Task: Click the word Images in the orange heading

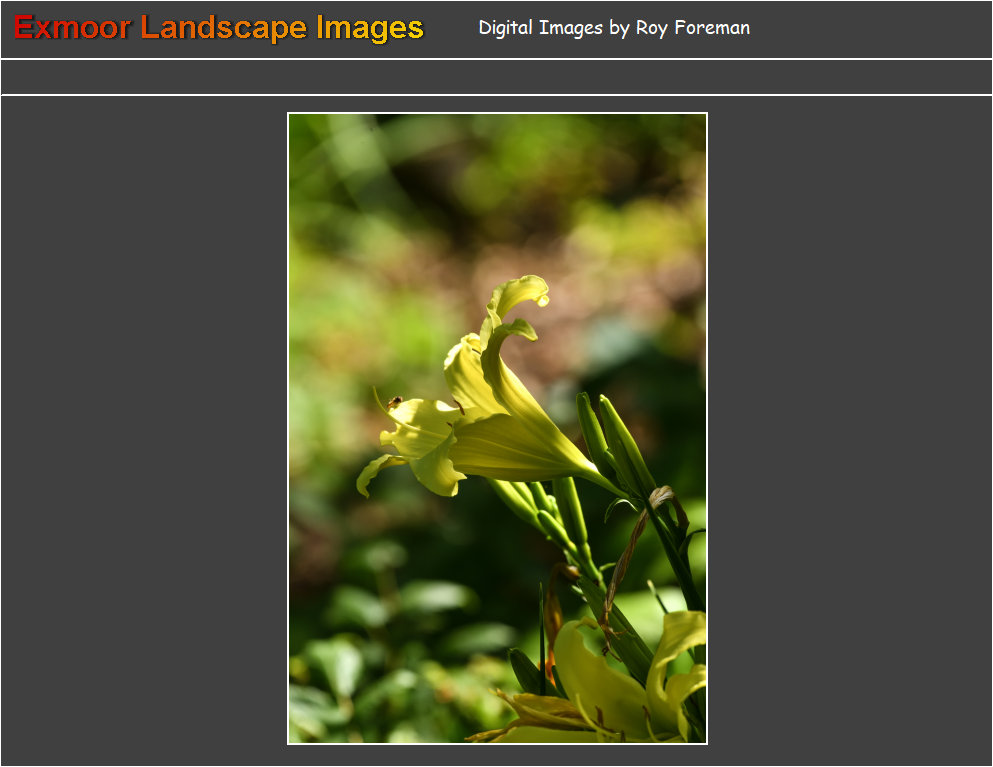Action: (x=370, y=28)
